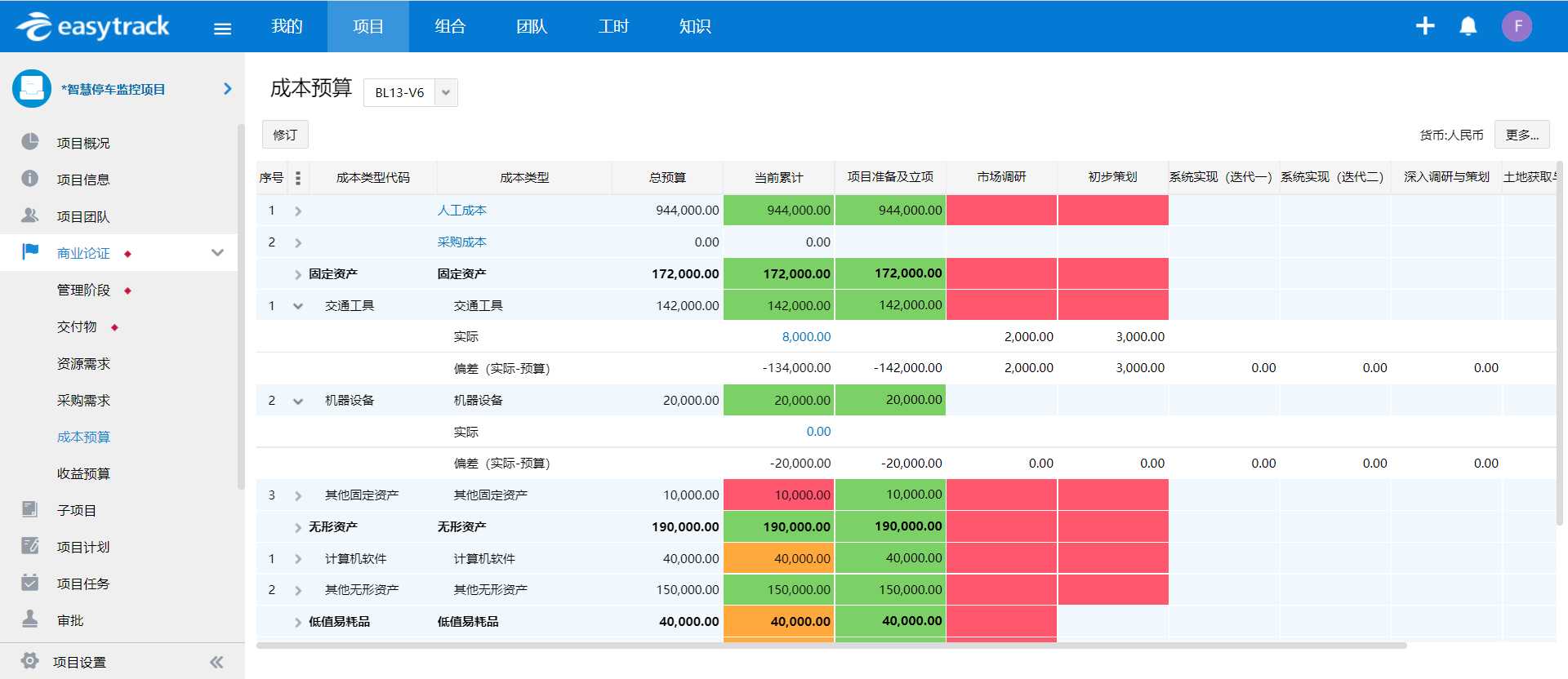
Task: Click the 市场调研 column header
Action: pos(1001,177)
